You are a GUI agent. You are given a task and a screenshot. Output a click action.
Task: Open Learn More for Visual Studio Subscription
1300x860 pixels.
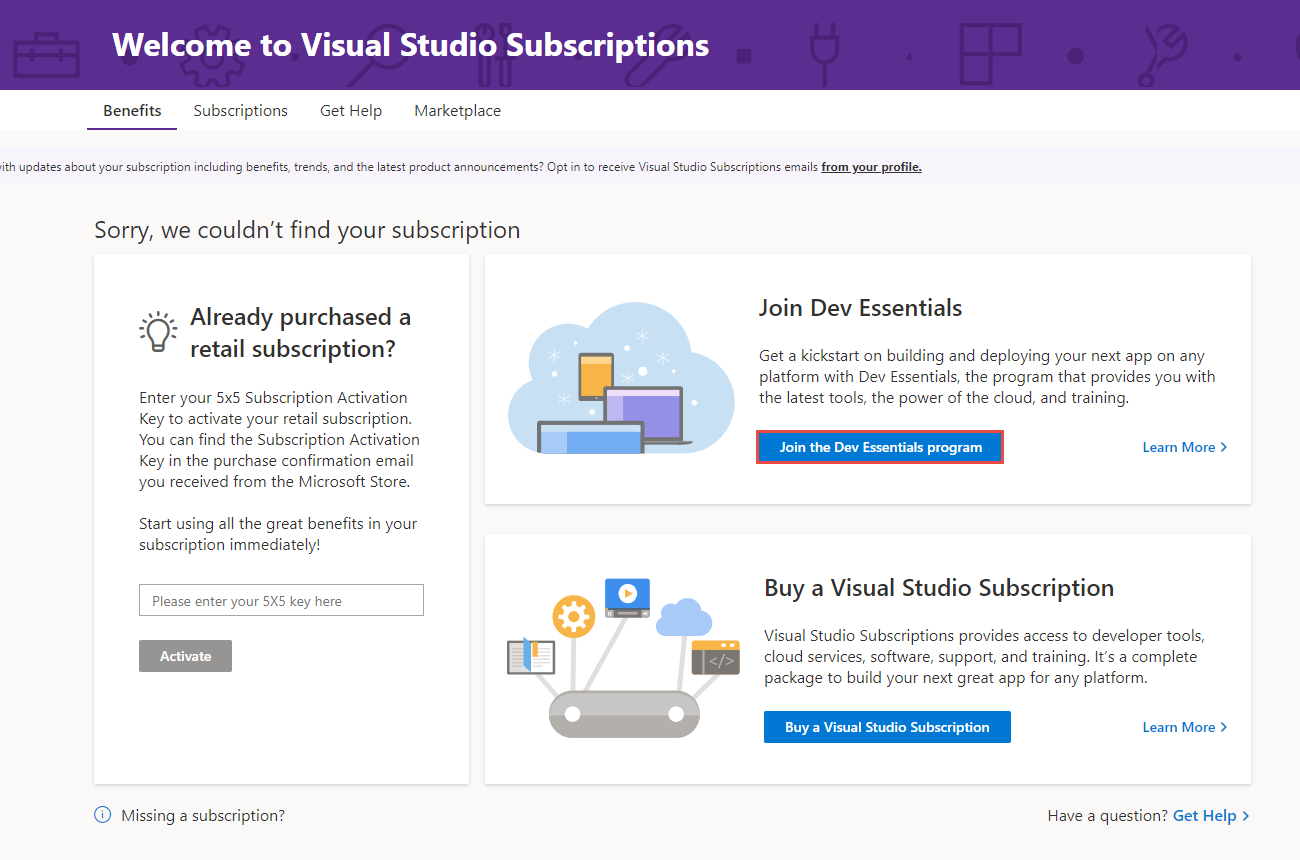[x=1184, y=727]
